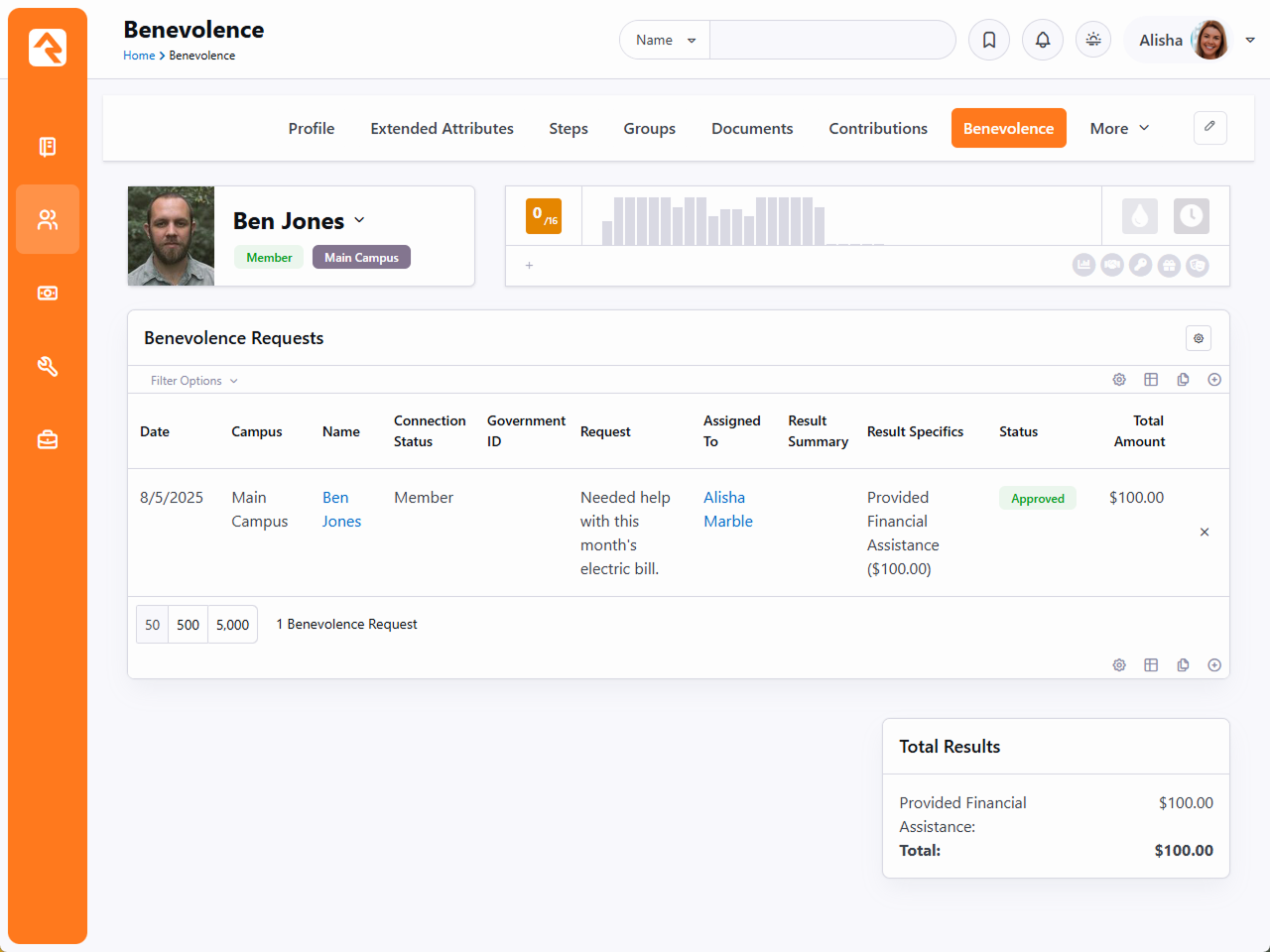Delete the benevolence request row

coord(1205,533)
